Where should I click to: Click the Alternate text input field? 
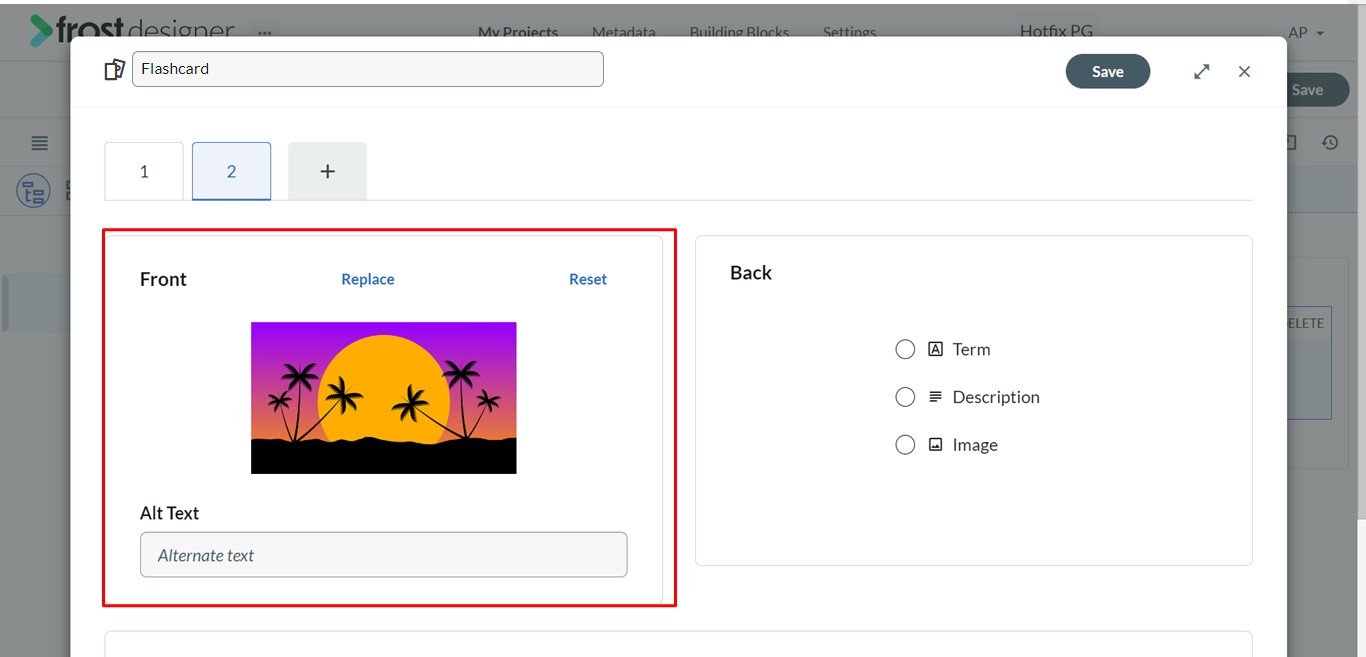384,555
